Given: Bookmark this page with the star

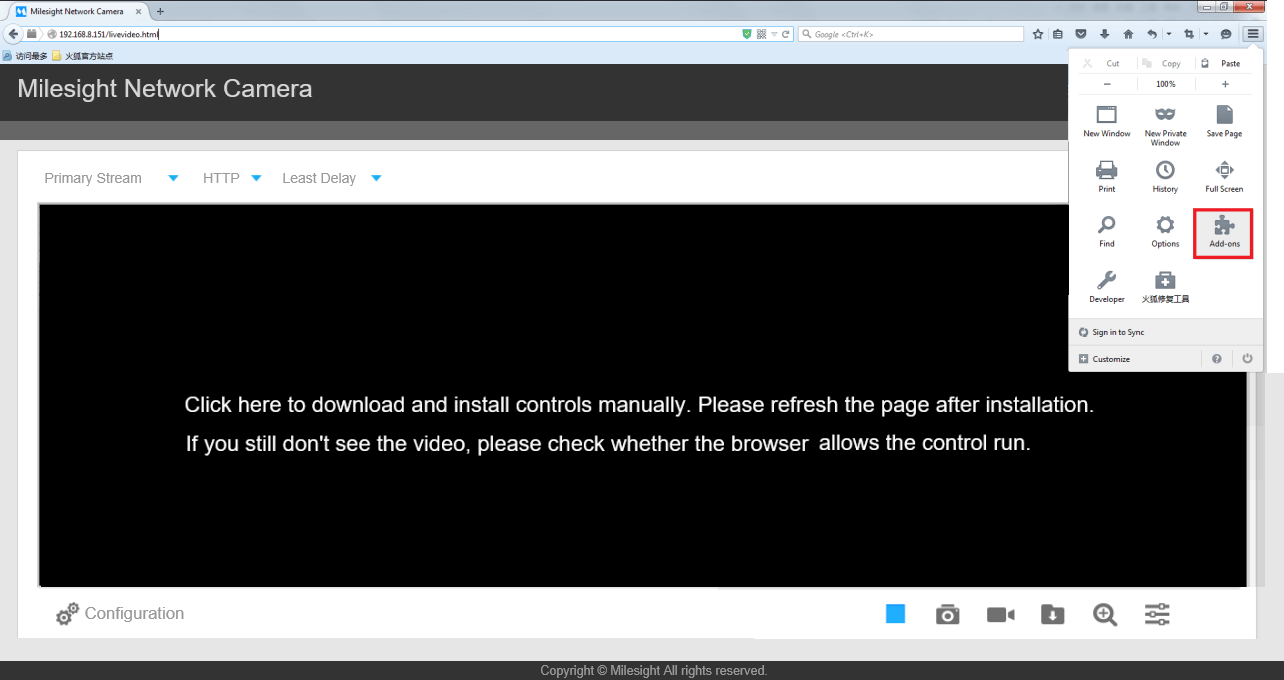Looking at the screenshot, I should (1038, 34).
